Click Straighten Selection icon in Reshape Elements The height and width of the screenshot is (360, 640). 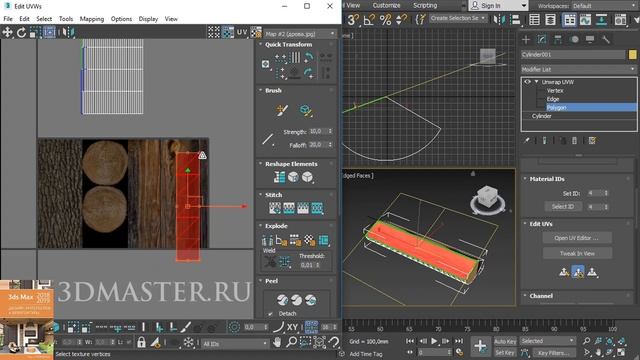coord(280,177)
